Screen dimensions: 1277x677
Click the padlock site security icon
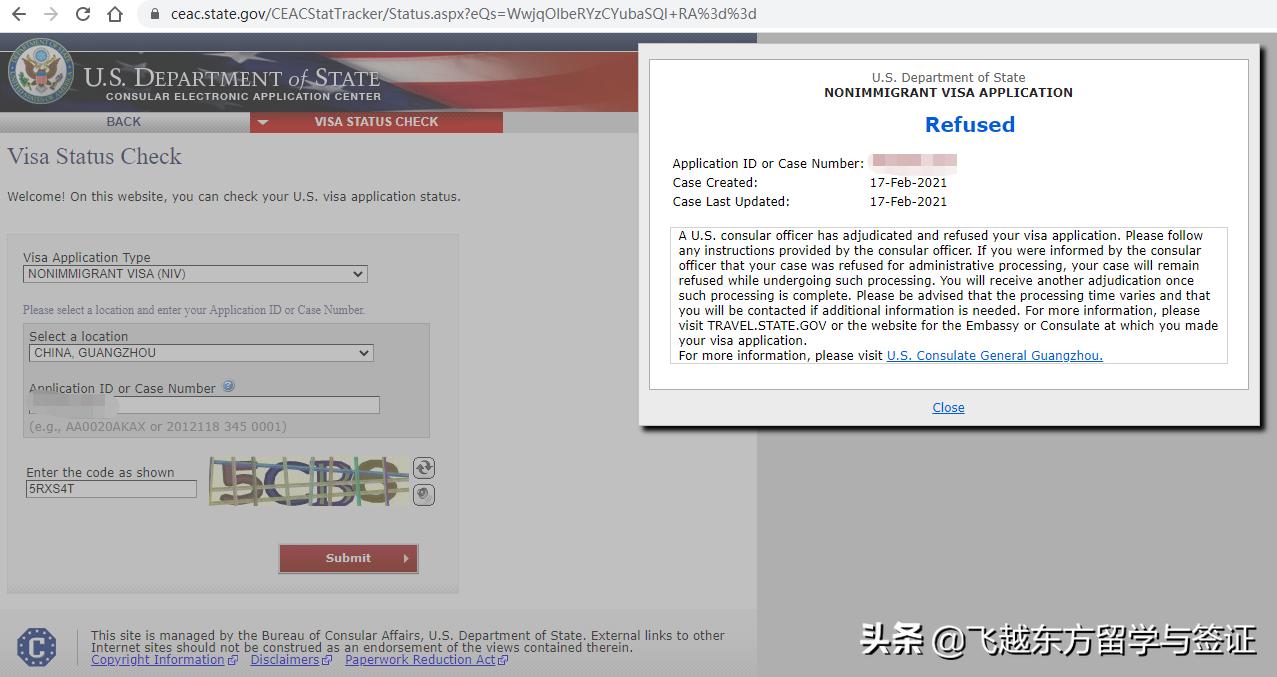pyautogui.click(x=154, y=14)
